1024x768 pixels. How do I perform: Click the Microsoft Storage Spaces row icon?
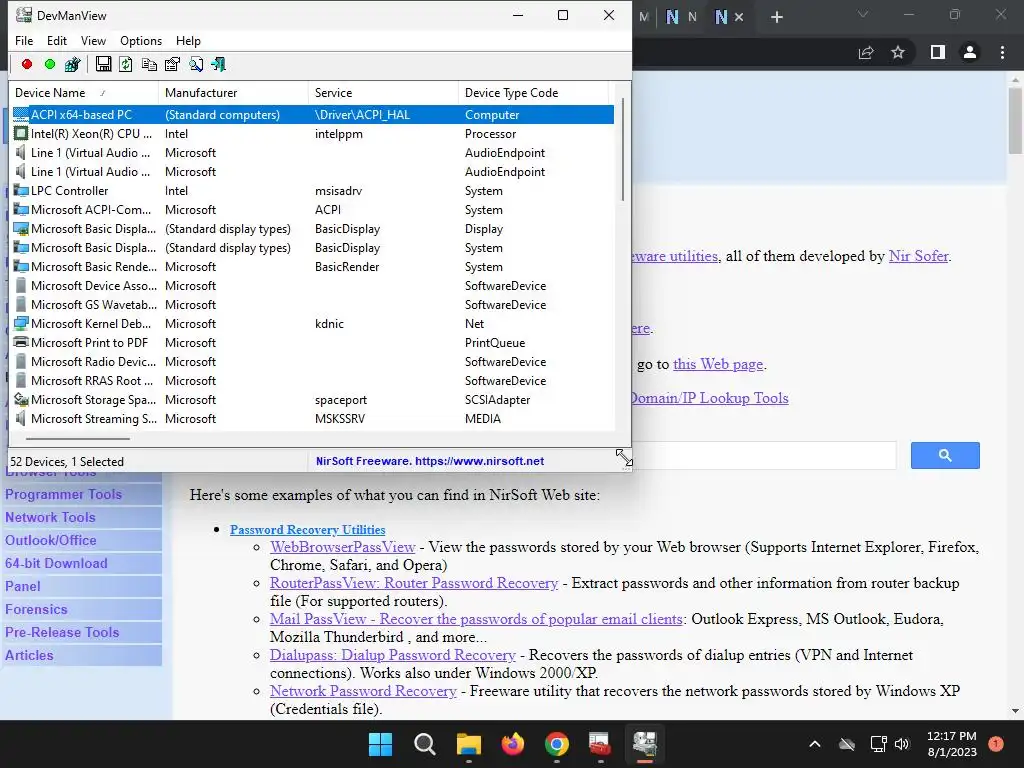click(21, 399)
